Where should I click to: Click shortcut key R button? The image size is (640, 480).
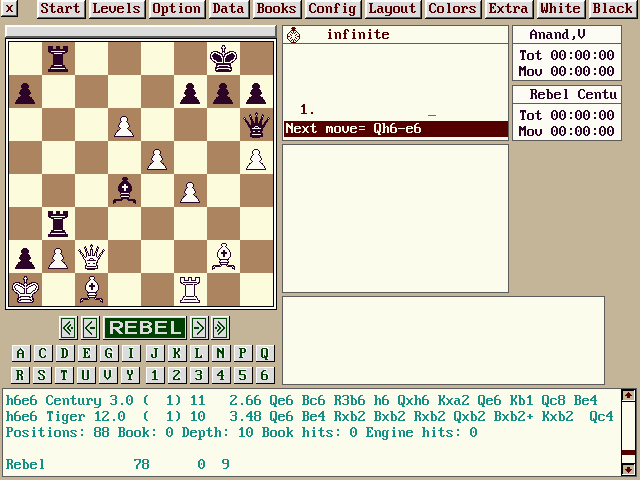point(20,375)
